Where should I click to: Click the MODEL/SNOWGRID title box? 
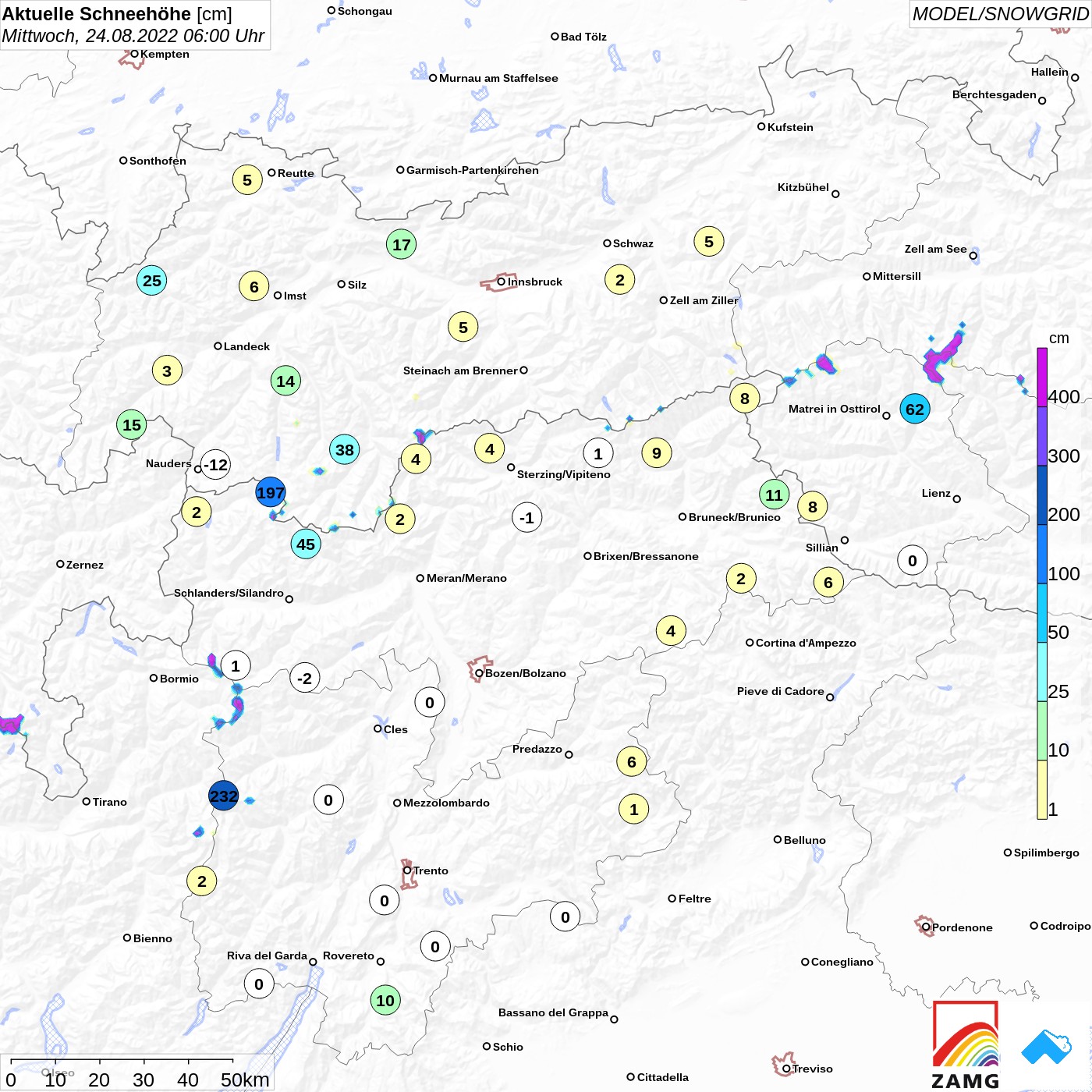click(x=1000, y=14)
